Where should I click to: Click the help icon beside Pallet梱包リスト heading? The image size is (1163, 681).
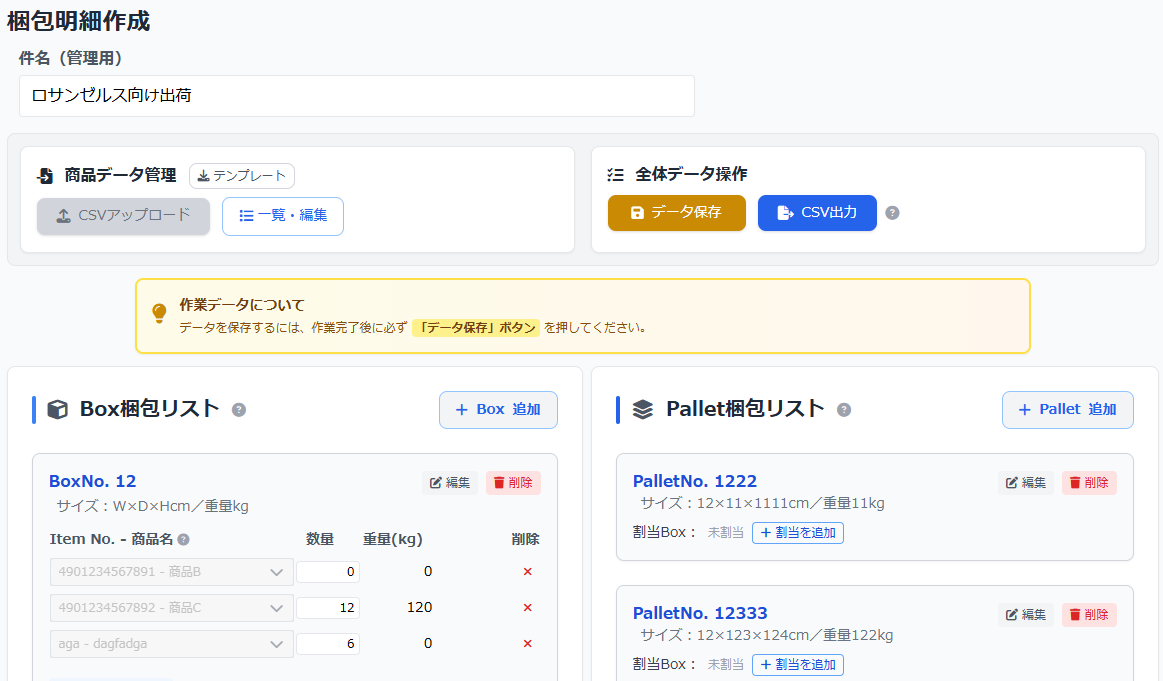(x=844, y=410)
